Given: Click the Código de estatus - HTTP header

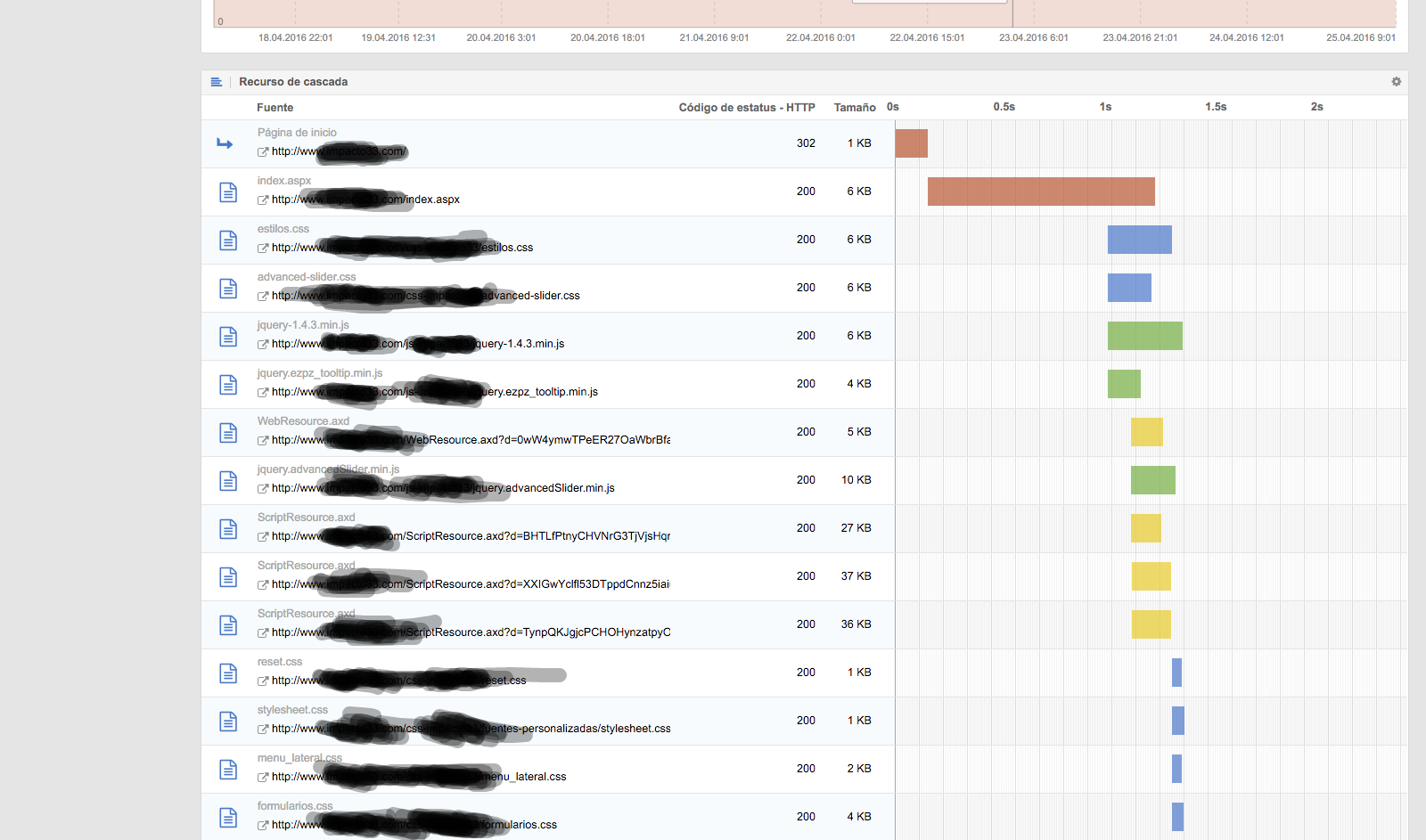Looking at the screenshot, I should pyautogui.click(x=746, y=108).
